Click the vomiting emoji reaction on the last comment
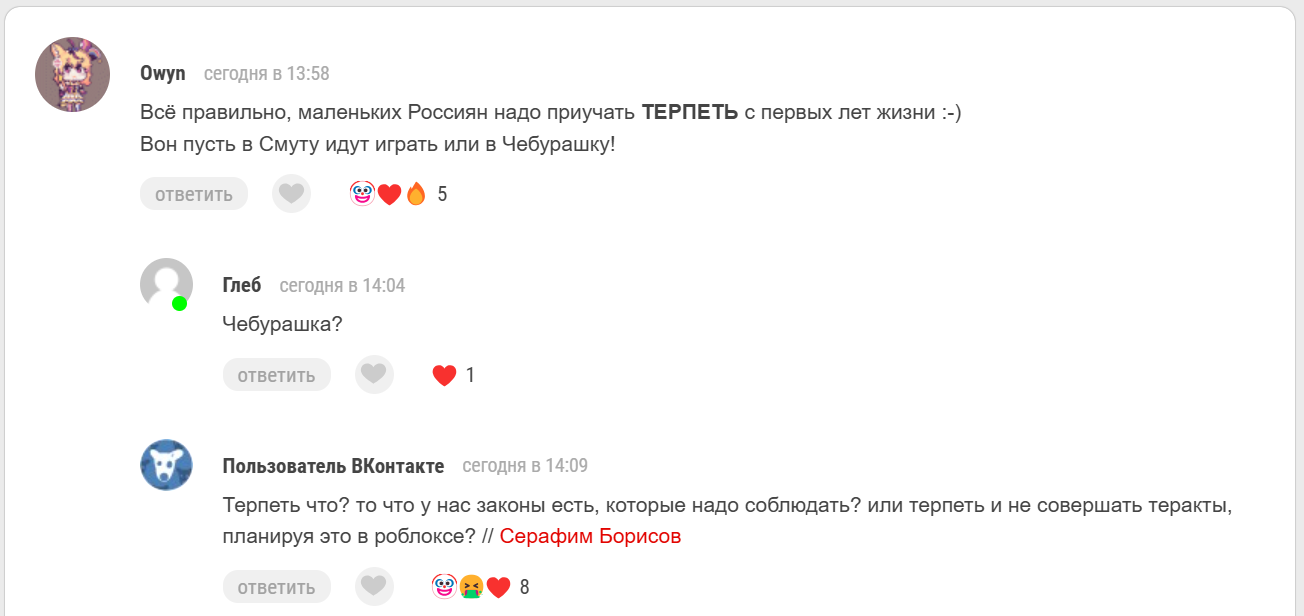The height and width of the screenshot is (616, 1304). (x=471, y=587)
